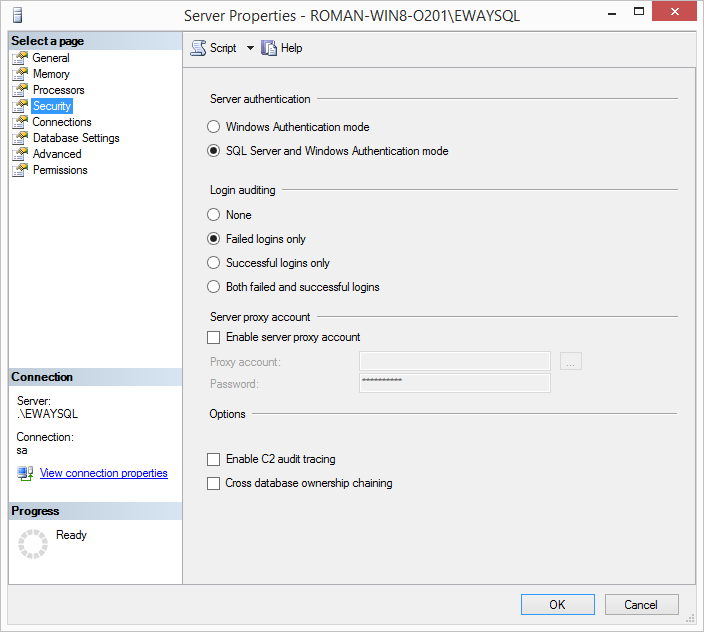Switch to the Processors page

(58, 90)
